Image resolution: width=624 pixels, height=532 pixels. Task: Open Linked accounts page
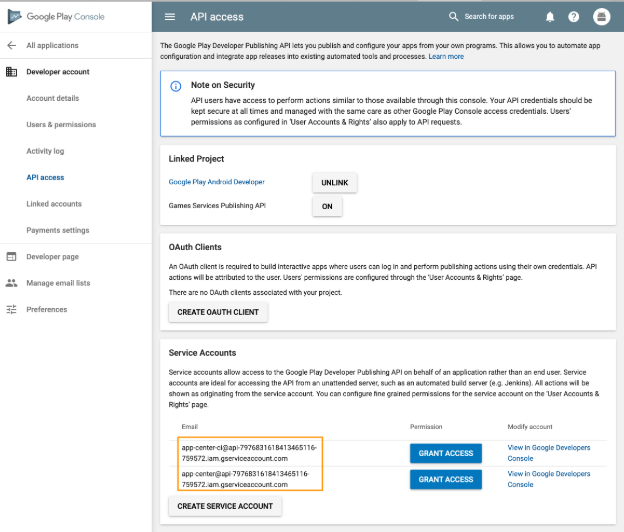point(54,204)
